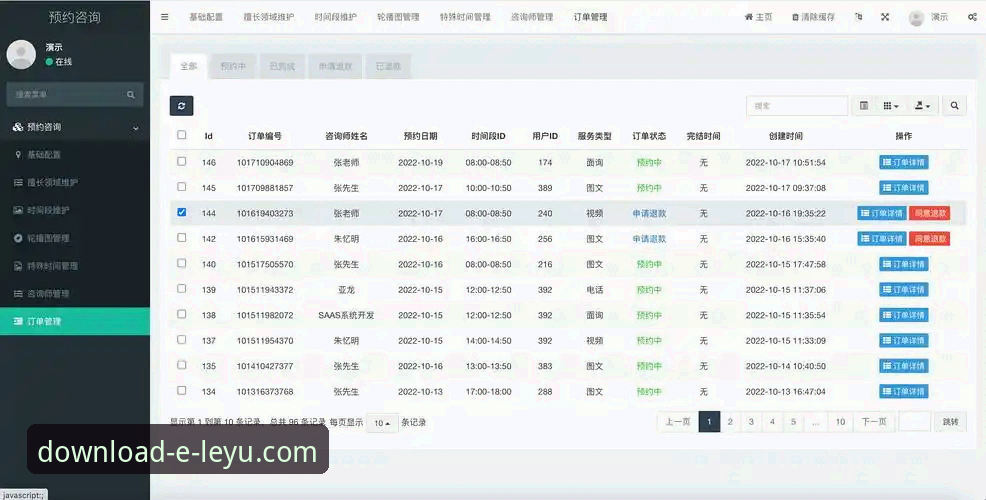Open 订单详情 for order Id 134

904,391
